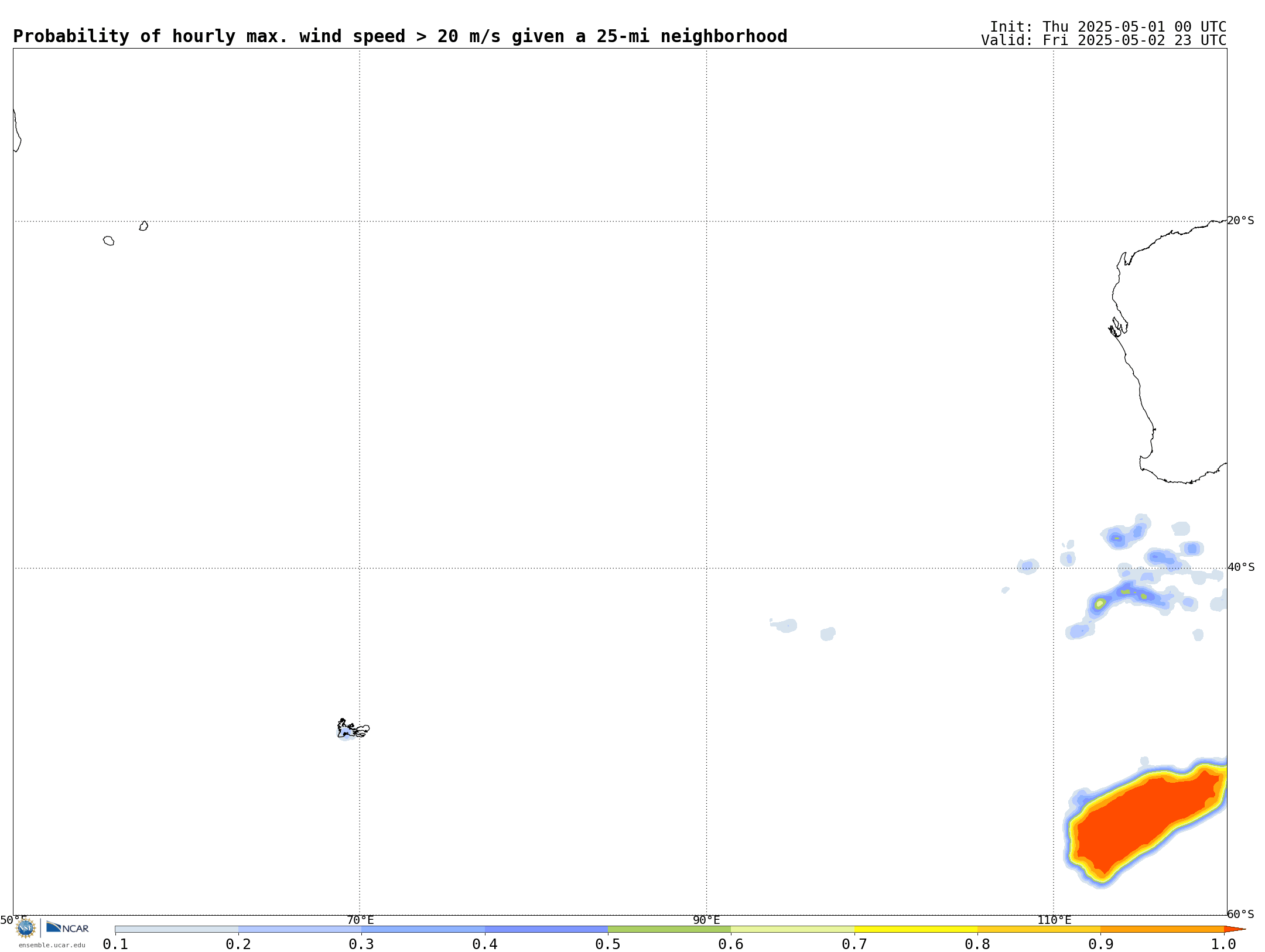1265x952 pixels.
Task: Click the 60°S latitude label
Action: coord(1241,914)
